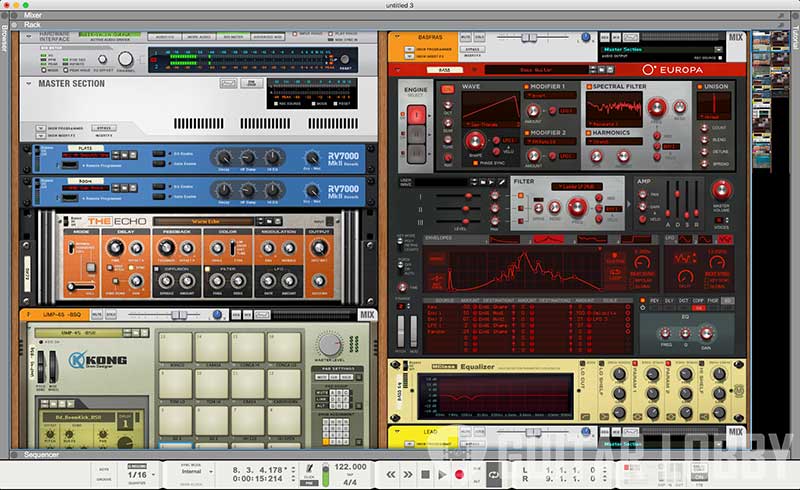The image size is (800, 490).
Task: Click Kong patch browse folder icon
Action: (136, 333)
